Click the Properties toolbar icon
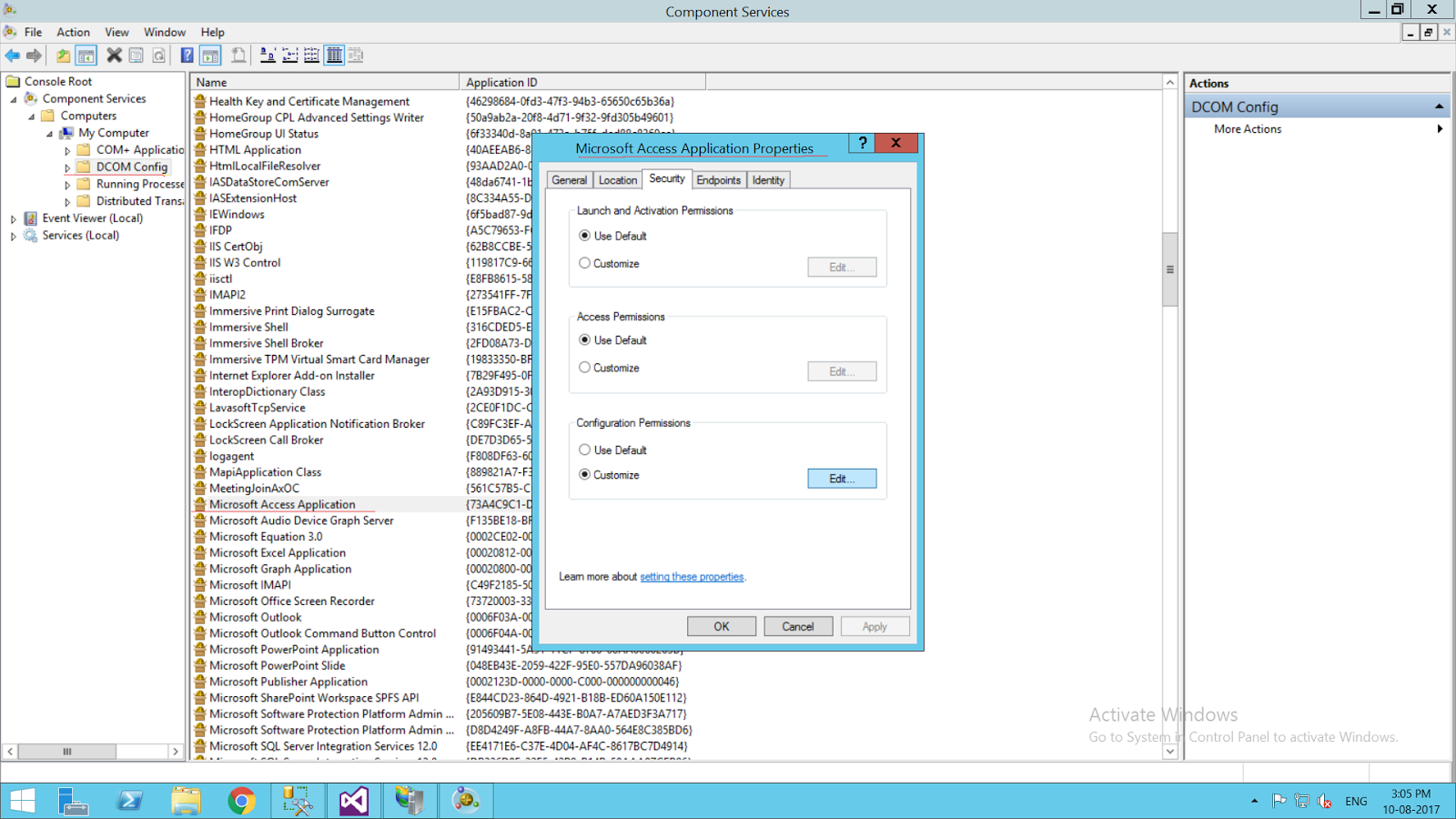Viewport: 1456px width, 819px height. [135, 55]
